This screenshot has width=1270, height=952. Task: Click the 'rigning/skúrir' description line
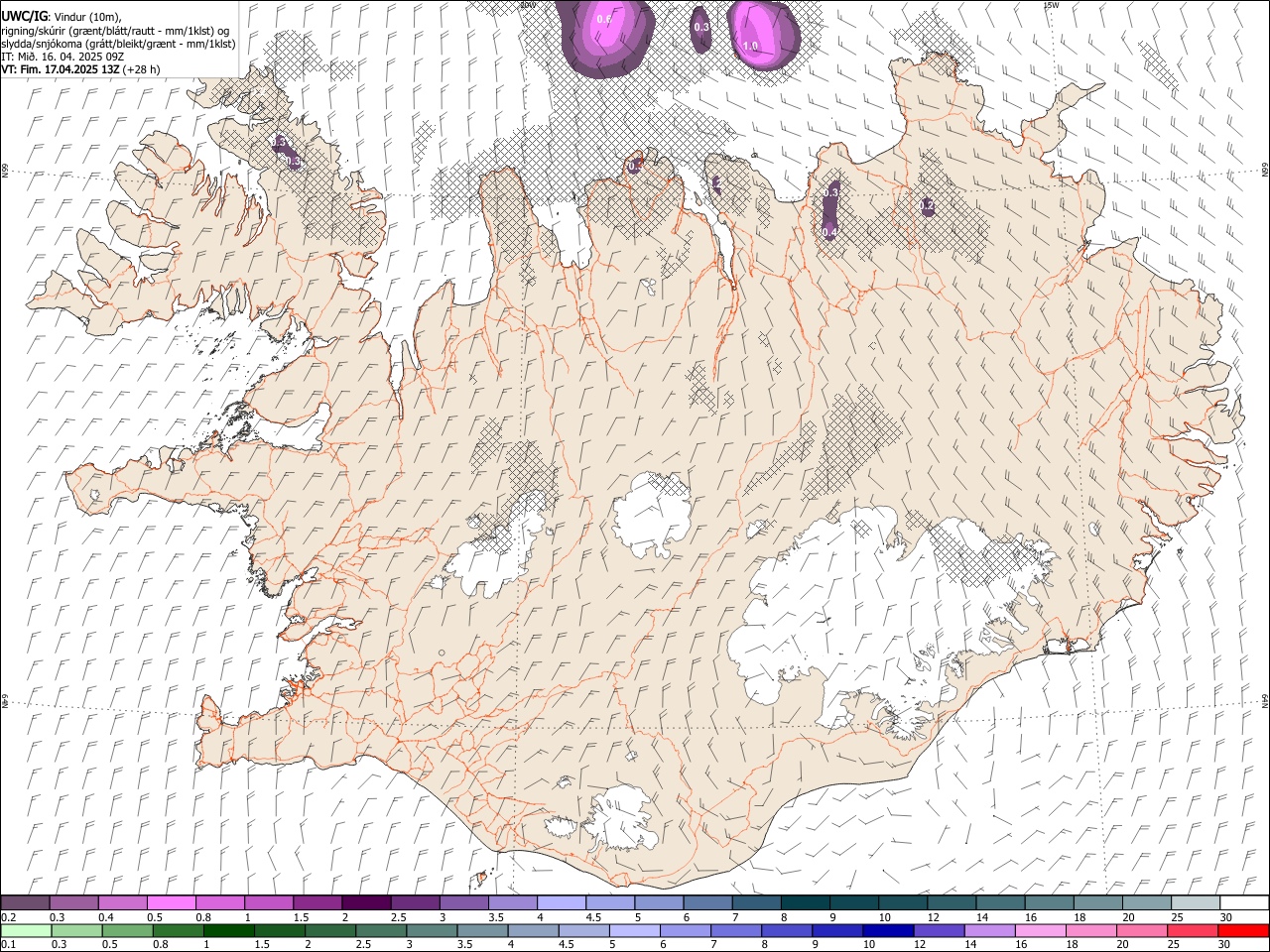(x=115, y=31)
